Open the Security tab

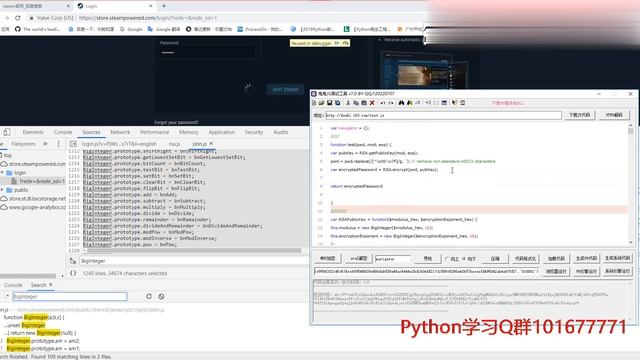[254, 132]
